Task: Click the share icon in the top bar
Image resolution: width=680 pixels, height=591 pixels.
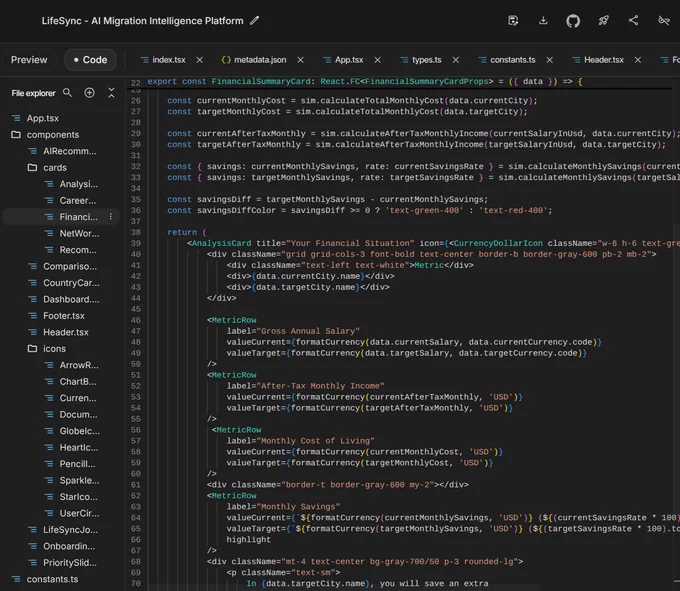Action: pyautogui.click(x=634, y=20)
